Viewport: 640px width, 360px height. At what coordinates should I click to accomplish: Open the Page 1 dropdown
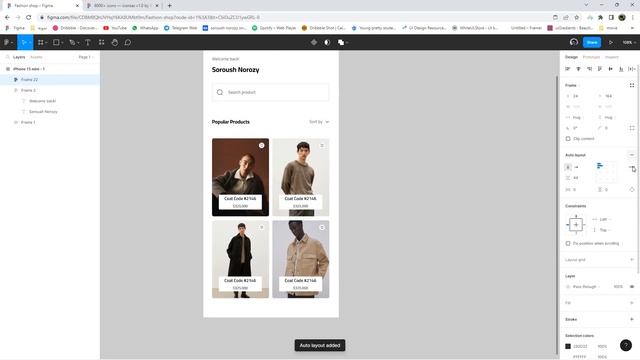(x=85, y=57)
